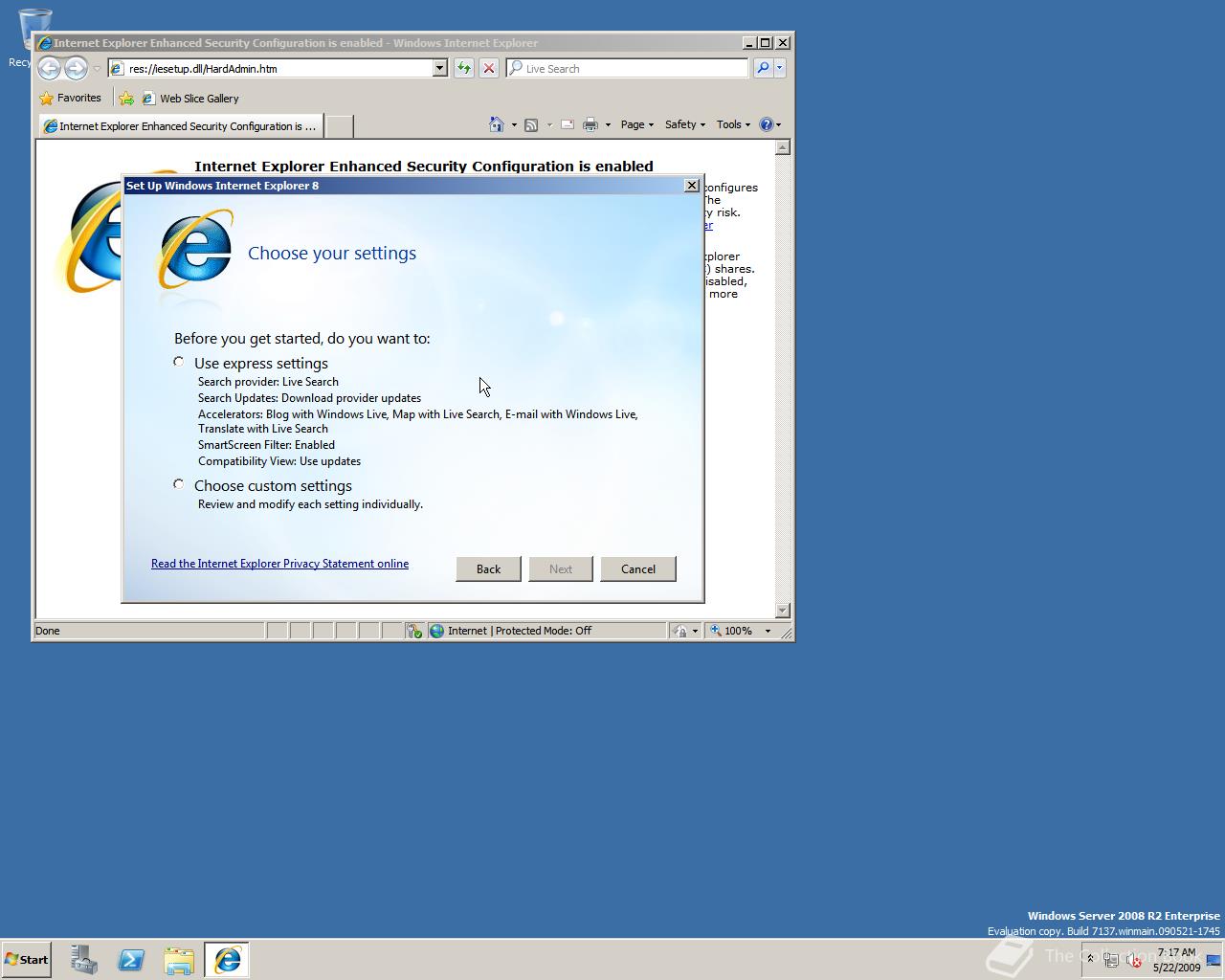The height and width of the screenshot is (980, 1225).
Task: Click the Refresh page icon
Action: [x=463, y=69]
